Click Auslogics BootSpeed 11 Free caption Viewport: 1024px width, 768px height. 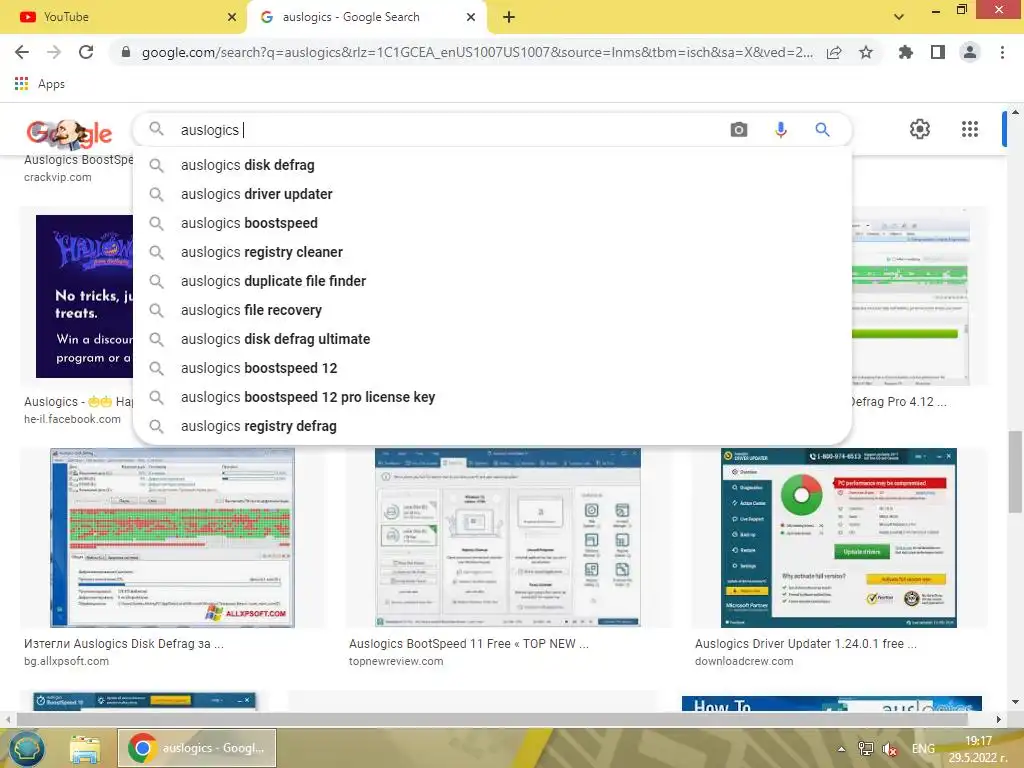point(469,643)
